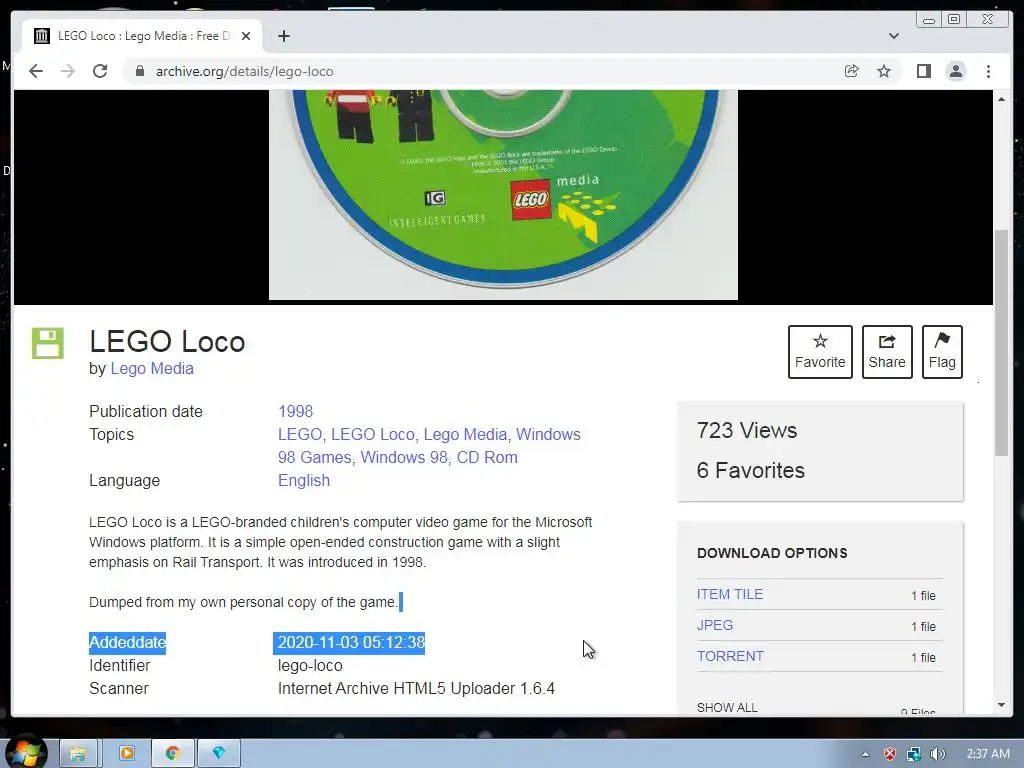The width and height of the screenshot is (1024, 768).
Task: Bookmark this tab with the star icon
Action: point(884,71)
